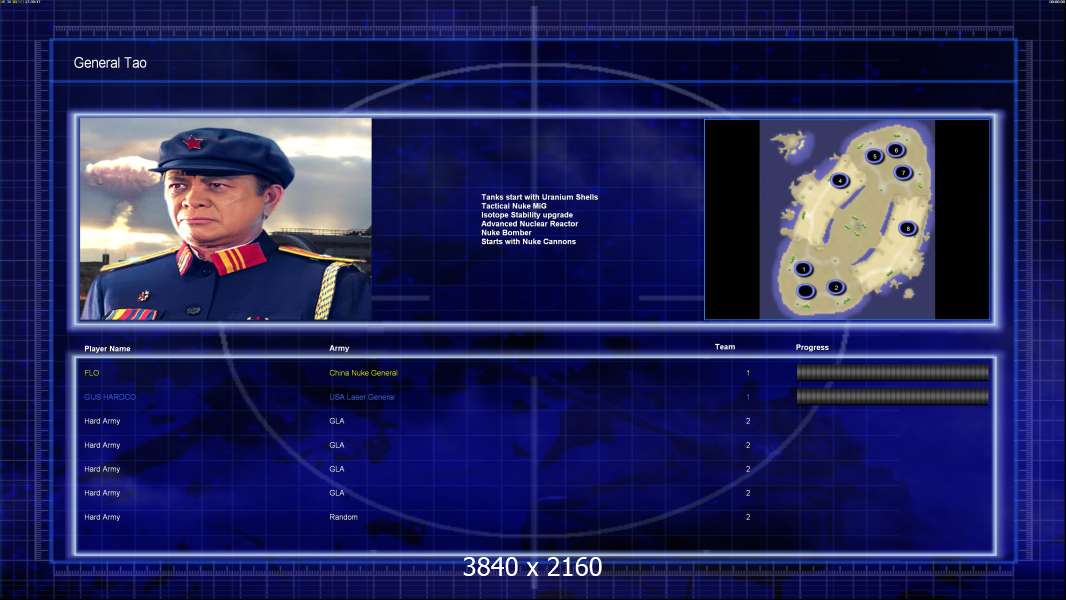This screenshot has width=1066, height=600.
Task: Click the "Tactical Nuke MiG" line
Action: [x=514, y=206]
